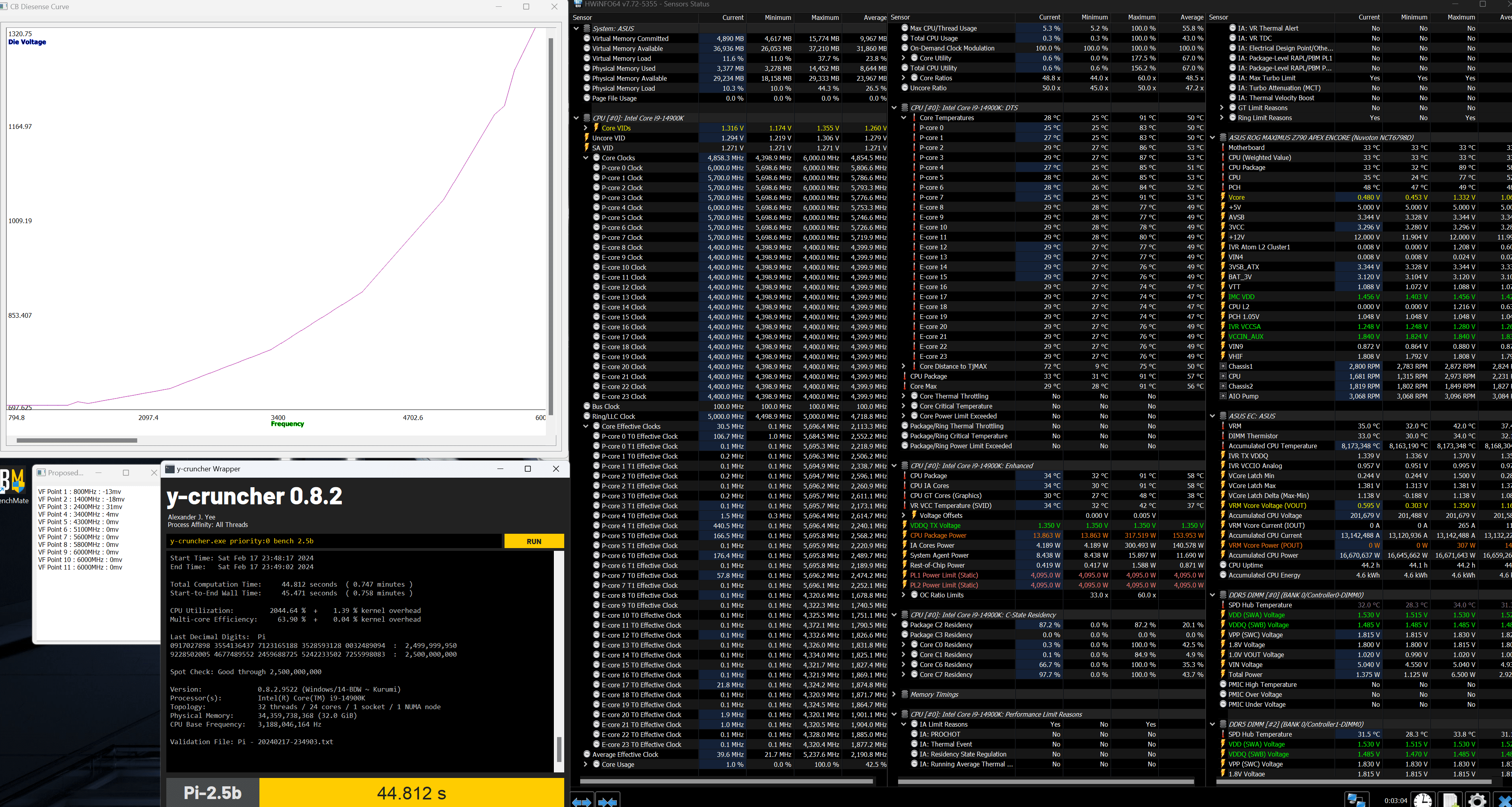Click the log file icon
This screenshot has height=807, width=1512.
[1450, 800]
